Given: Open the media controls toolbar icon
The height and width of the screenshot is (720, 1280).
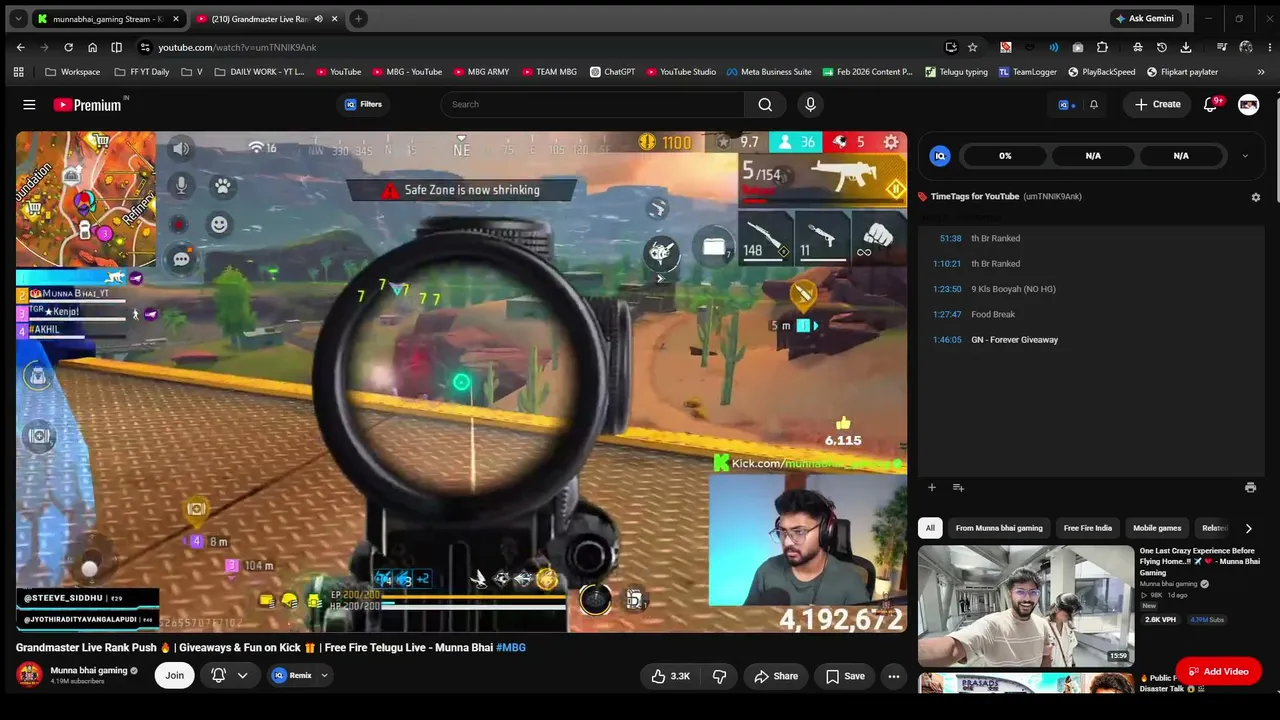Looking at the screenshot, I should click(1222, 47).
